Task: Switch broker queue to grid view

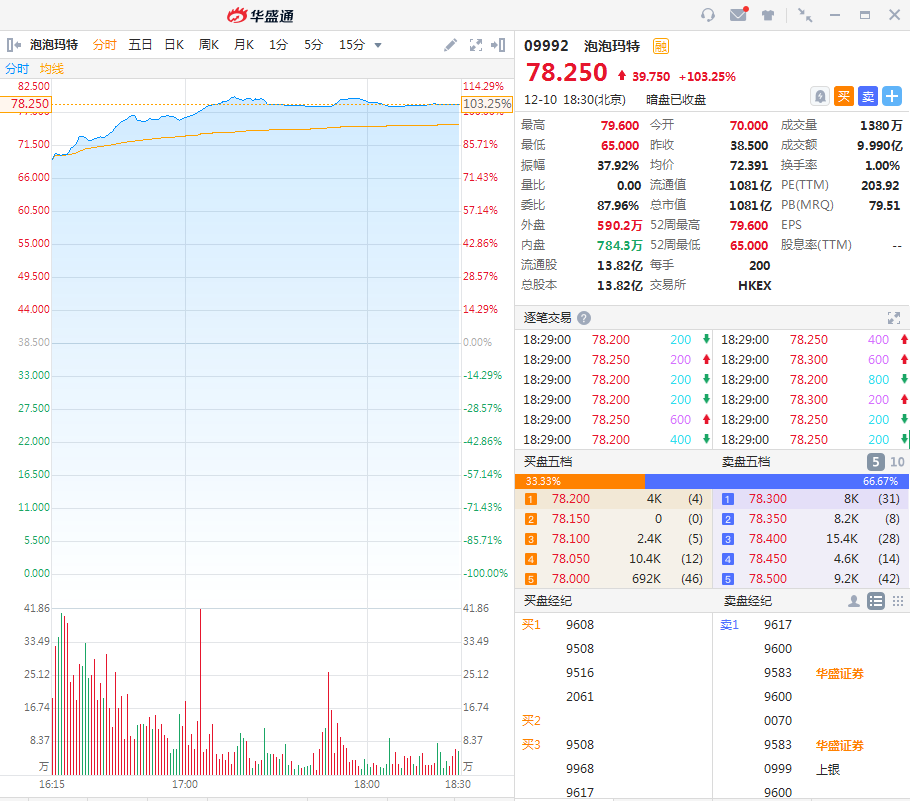Action: 898,601
